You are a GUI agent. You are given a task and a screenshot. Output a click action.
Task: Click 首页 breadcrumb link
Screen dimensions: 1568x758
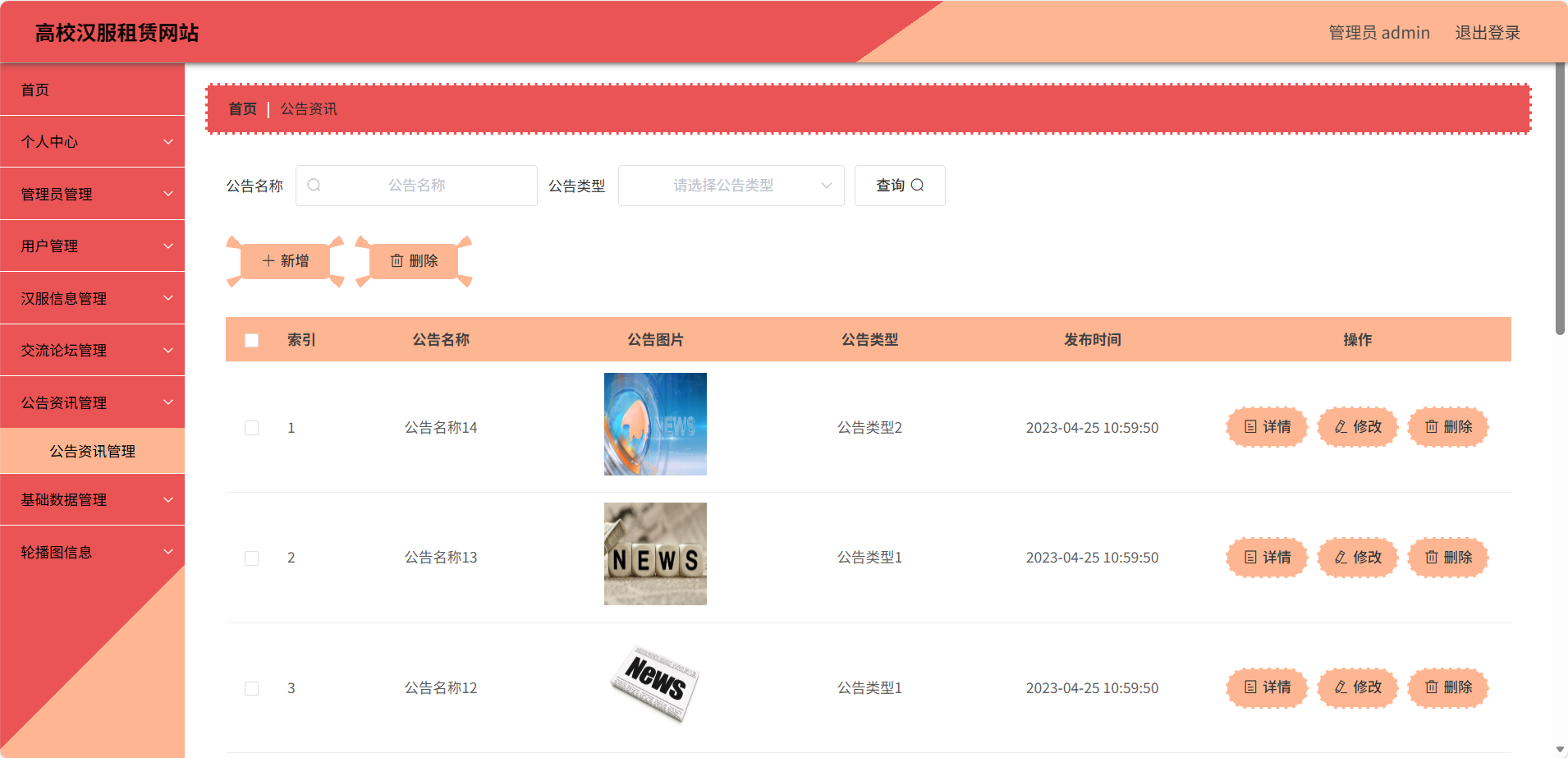[242, 109]
